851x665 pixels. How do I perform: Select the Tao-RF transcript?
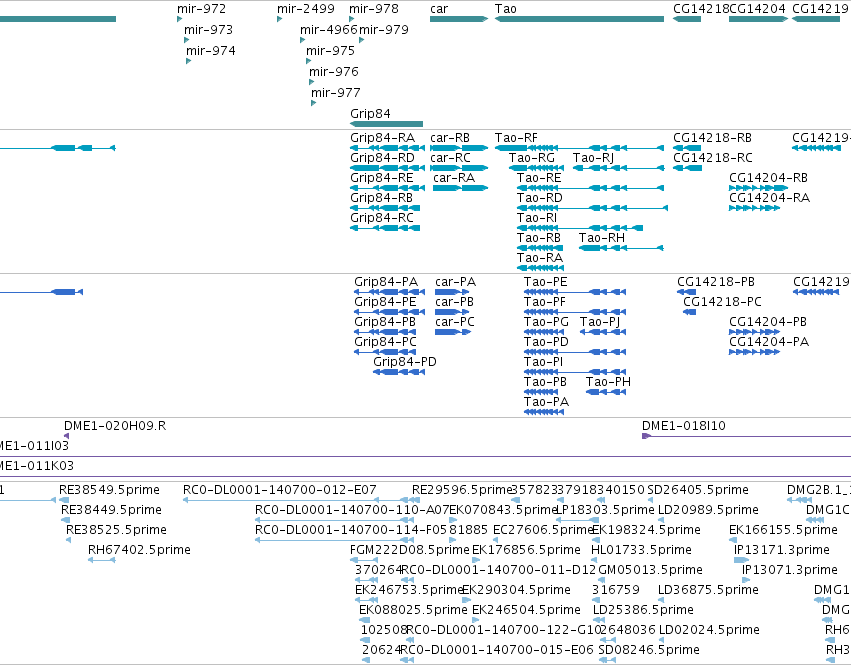(579, 148)
